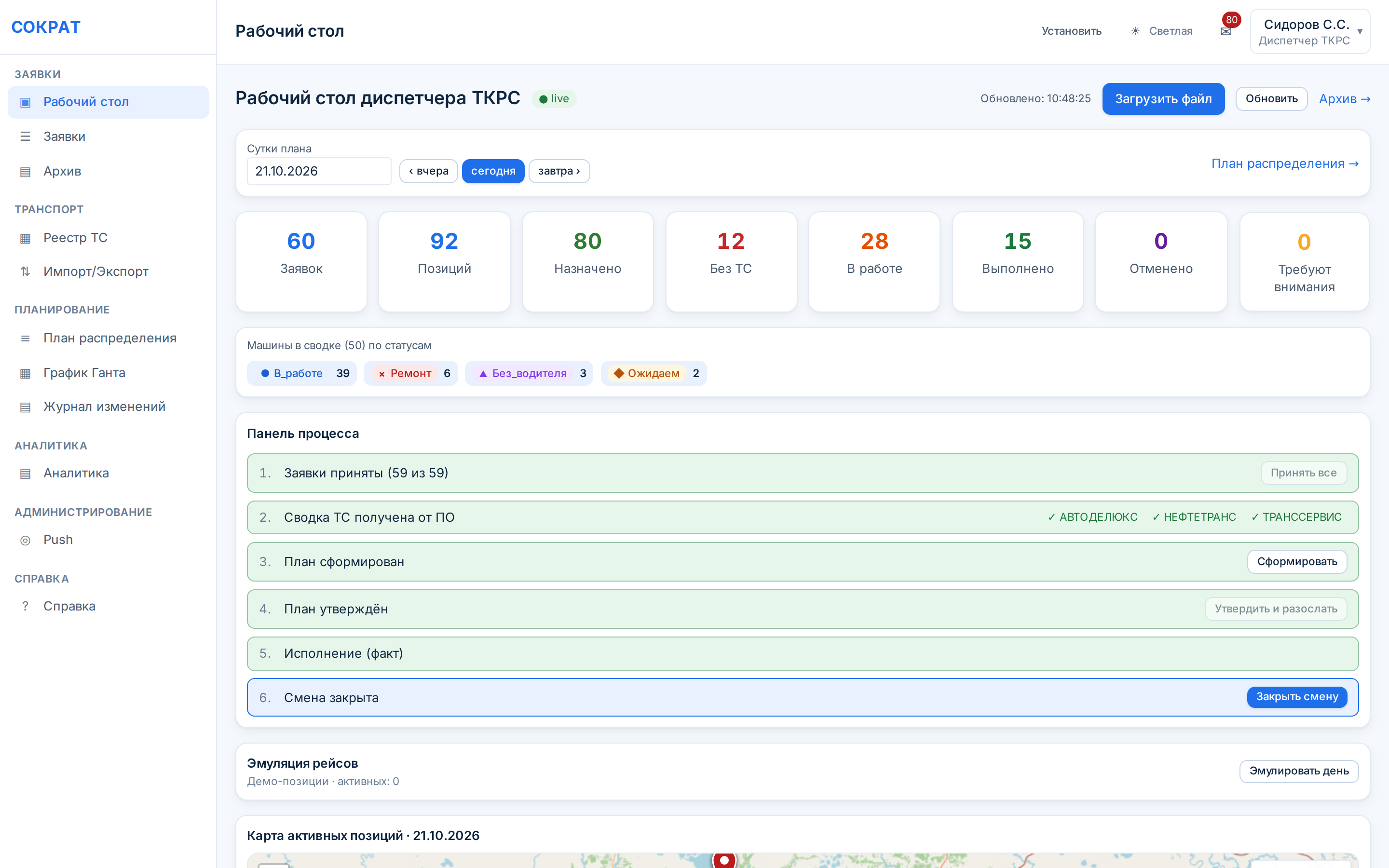This screenshot has width=1389, height=868.
Task: Click the Закрыть смену button
Action: coord(1296,697)
